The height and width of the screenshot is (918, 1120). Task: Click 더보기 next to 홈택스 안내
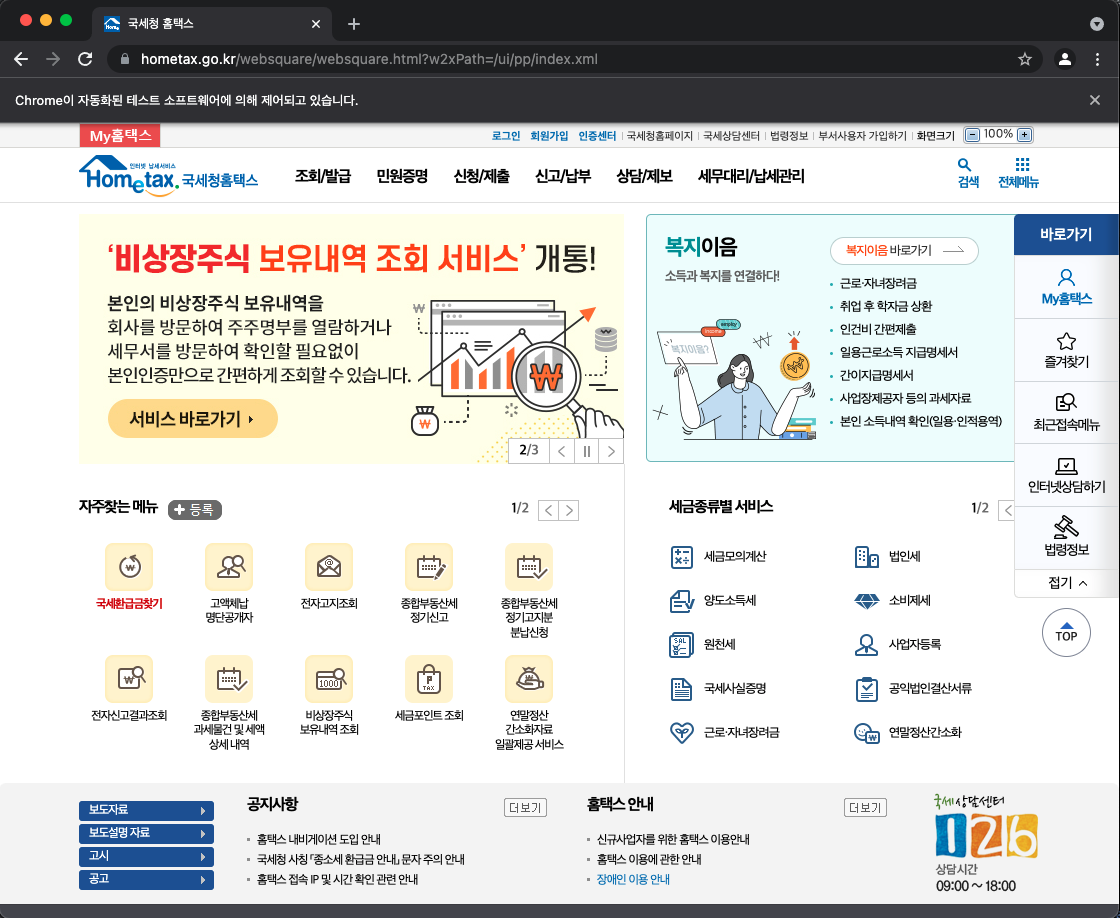tap(865, 808)
